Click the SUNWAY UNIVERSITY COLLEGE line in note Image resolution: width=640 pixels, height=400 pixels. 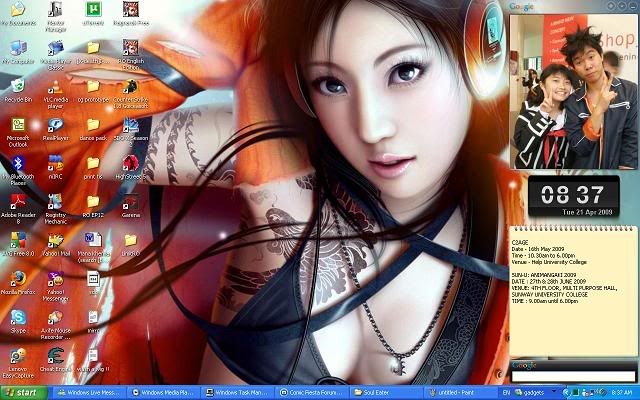pyautogui.click(x=549, y=295)
